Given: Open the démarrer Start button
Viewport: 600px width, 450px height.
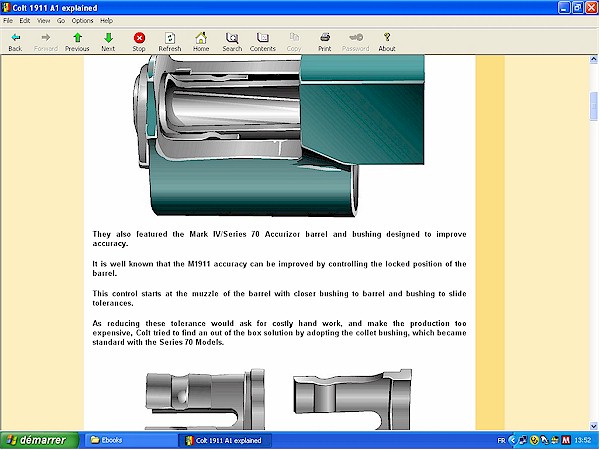Looking at the screenshot, I should (39, 440).
